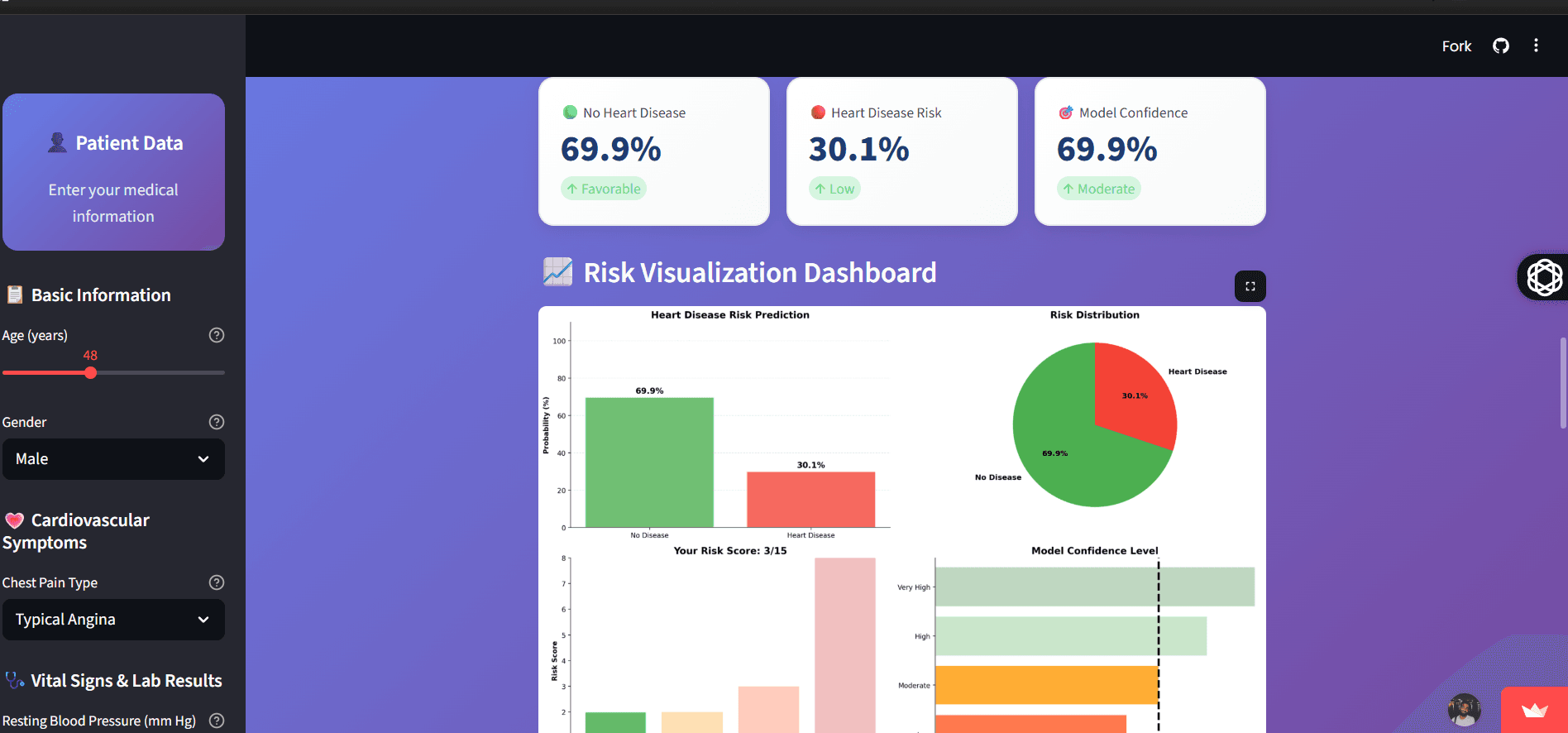Image resolution: width=1568 pixels, height=733 pixels.
Task: Click the Age help question mark icon
Action: (217, 335)
